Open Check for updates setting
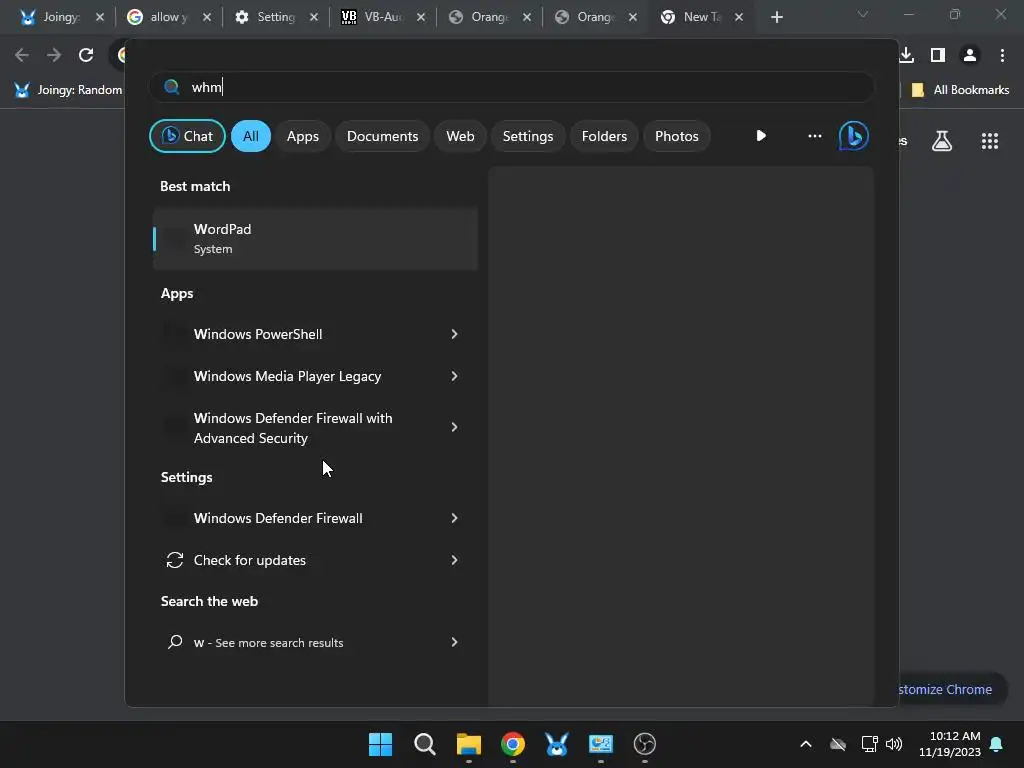Screen dimensions: 1024x768 point(249,560)
